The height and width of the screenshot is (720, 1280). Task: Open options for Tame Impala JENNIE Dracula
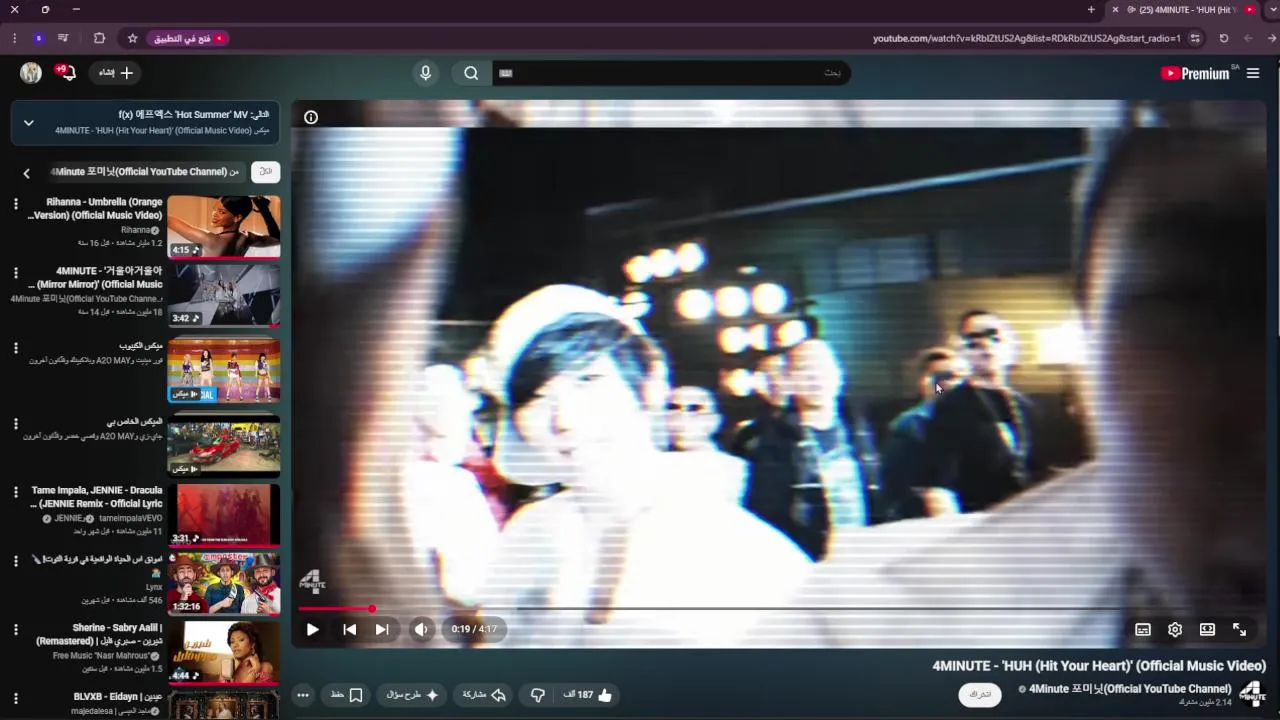[x=15, y=492]
